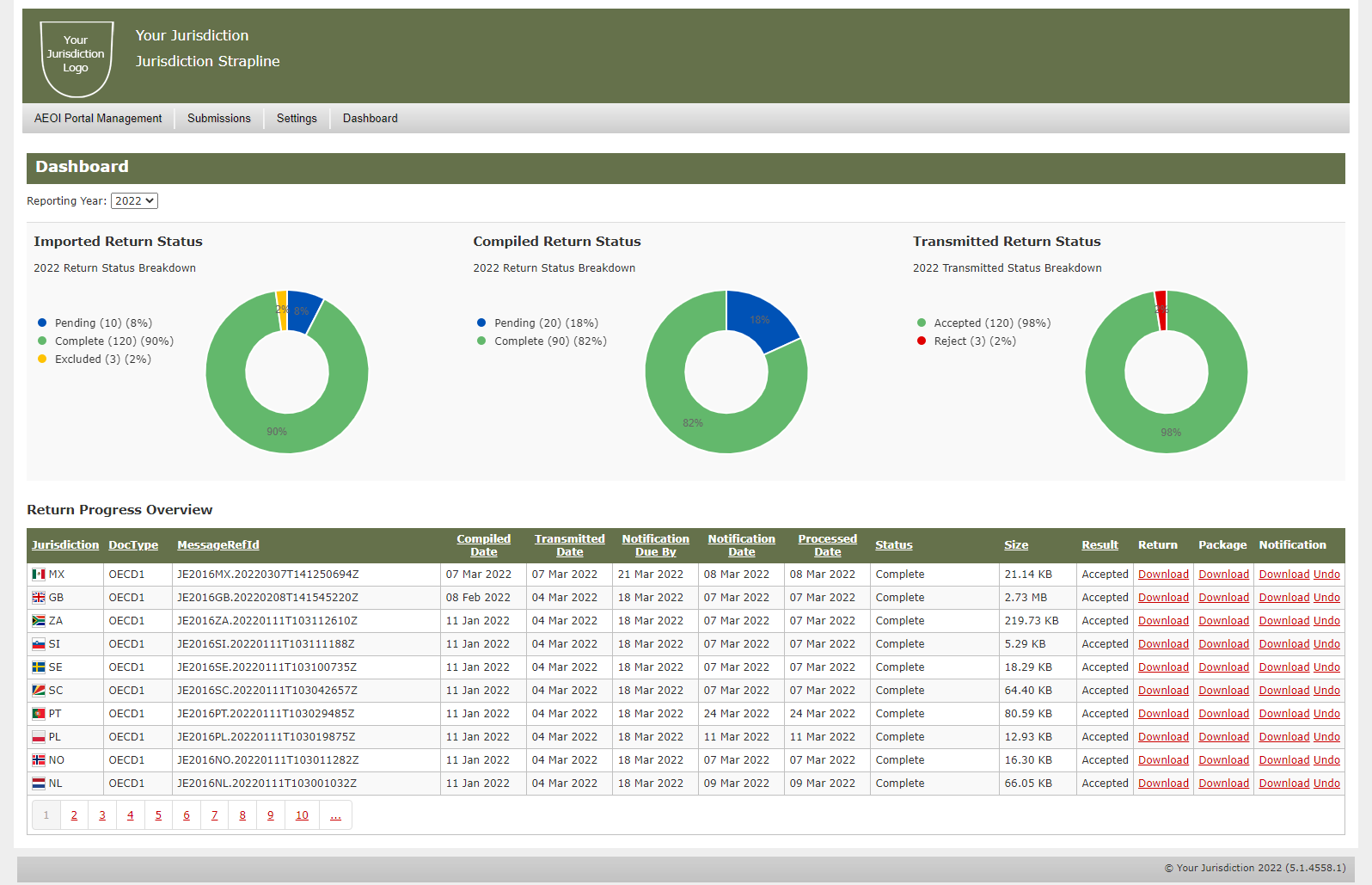Download the Return for SC row
Image resolution: width=1372 pixels, height=885 pixels.
1164,691
